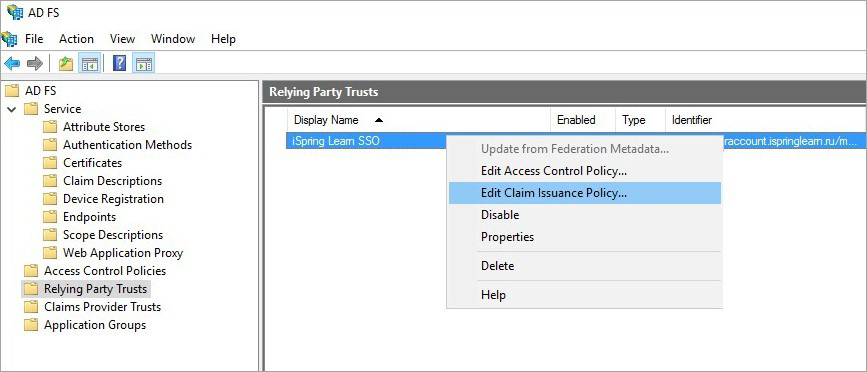Viewport: 867px width, 372px height.
Task: Click the Certificates folder icon
Action: (x=50, y=163)
